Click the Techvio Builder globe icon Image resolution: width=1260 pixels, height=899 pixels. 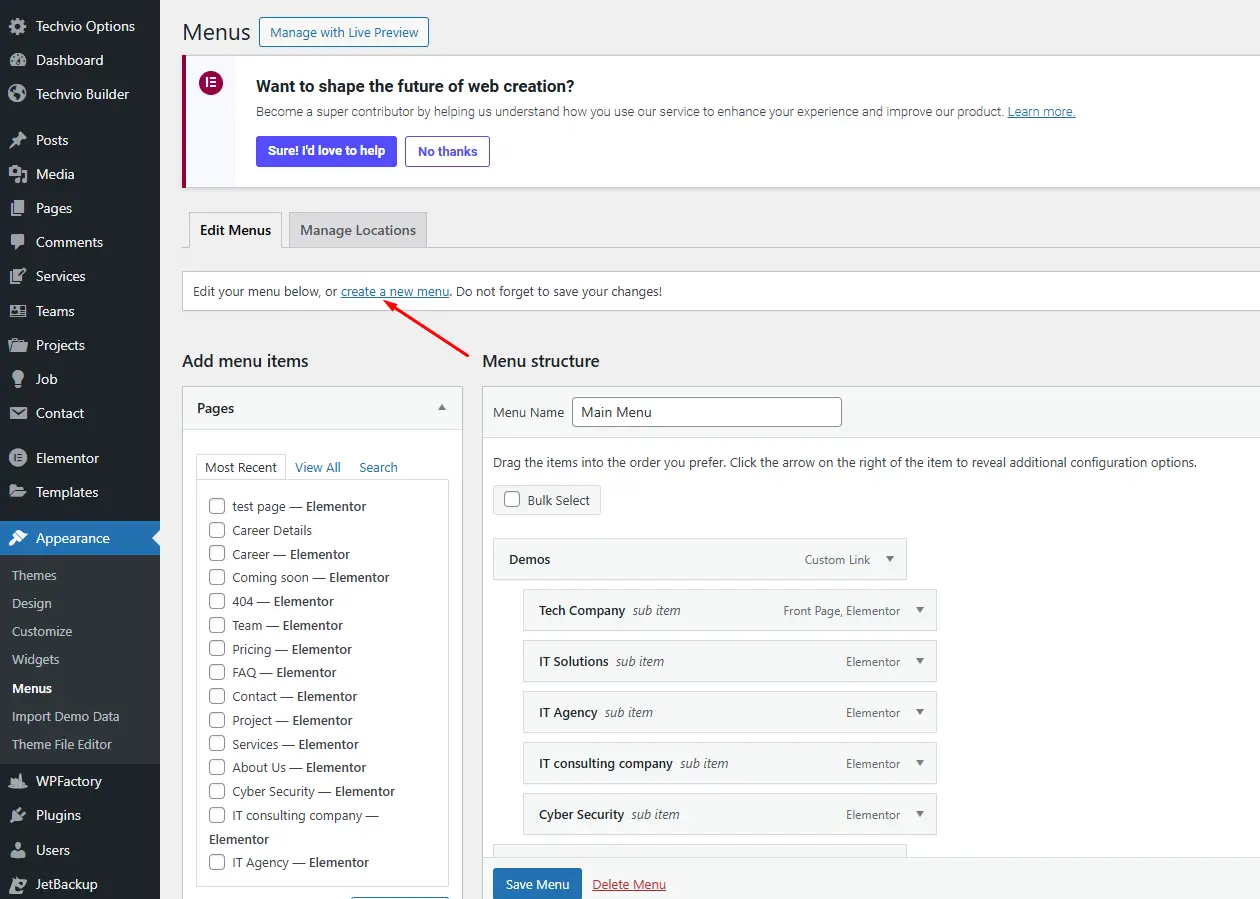click(x=17, y=94)
